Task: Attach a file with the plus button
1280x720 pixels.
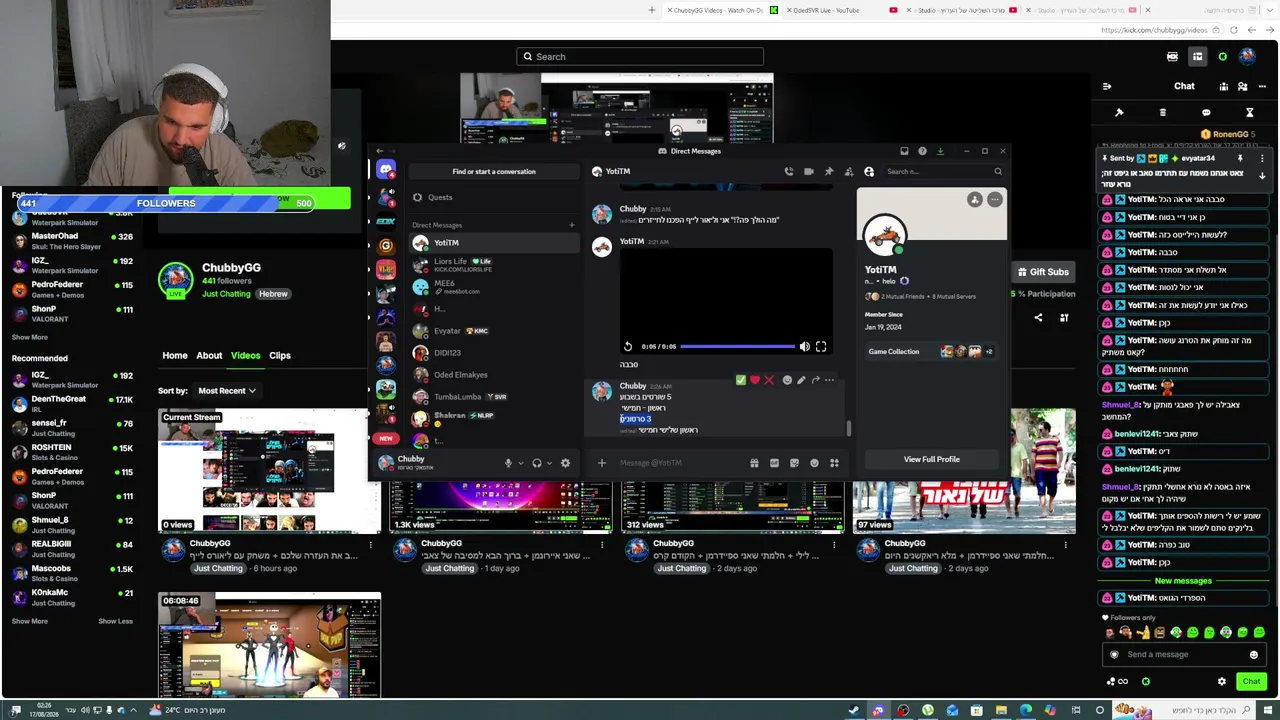Action: 602,463
